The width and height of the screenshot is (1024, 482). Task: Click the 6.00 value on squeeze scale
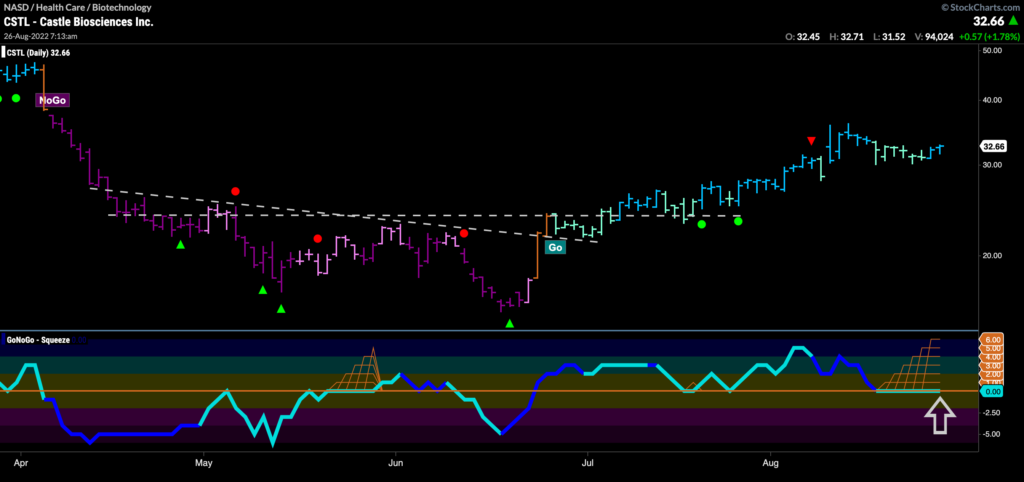[x=993, y=340]
